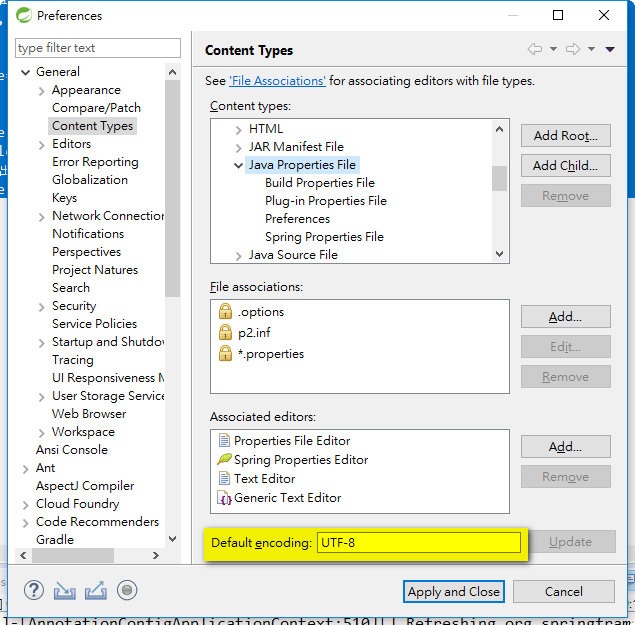635x625 pixels.
Task: Click the export preferences icon
Action: click(x=96, y=591)
